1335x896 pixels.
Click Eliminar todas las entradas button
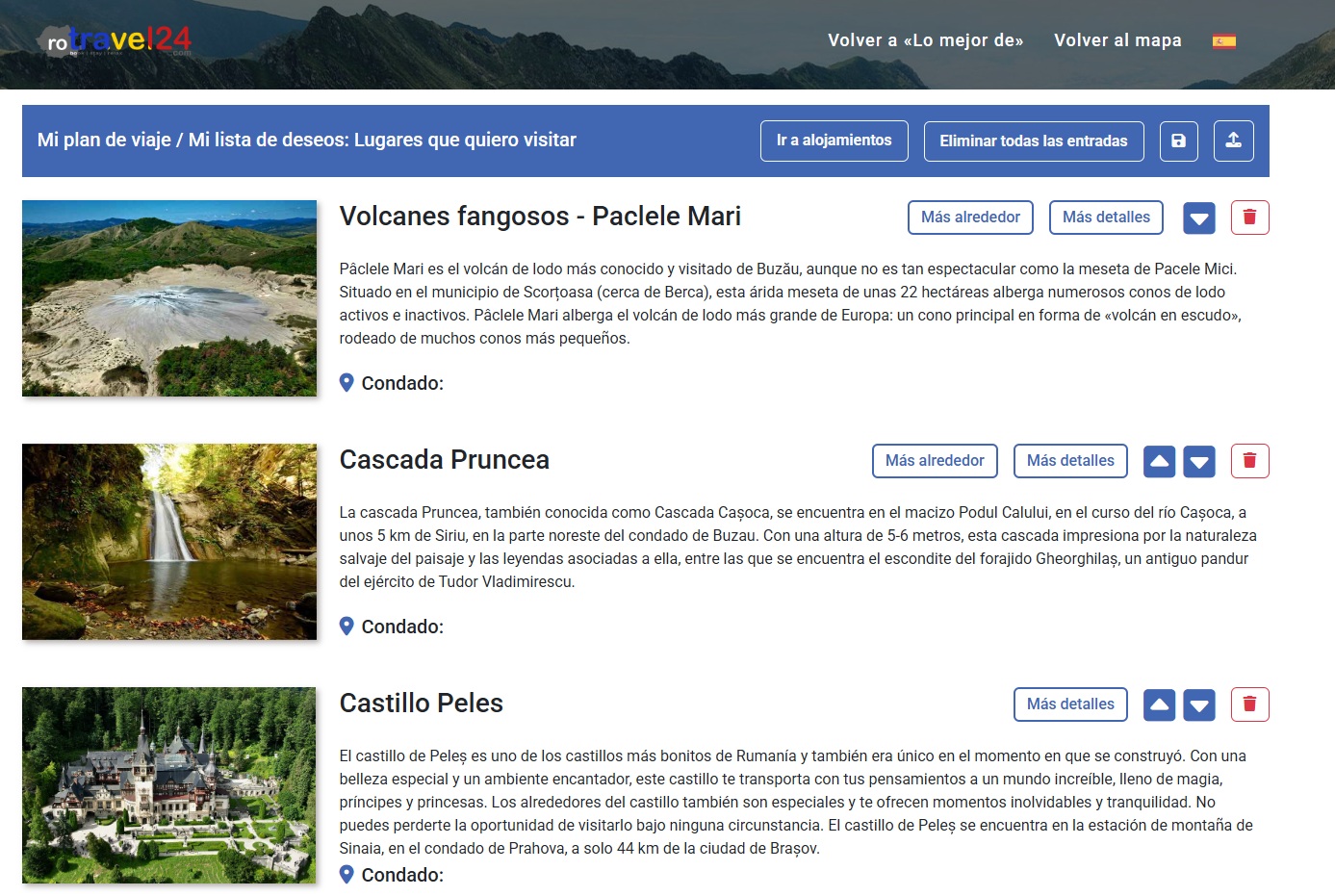point(1033,141)
